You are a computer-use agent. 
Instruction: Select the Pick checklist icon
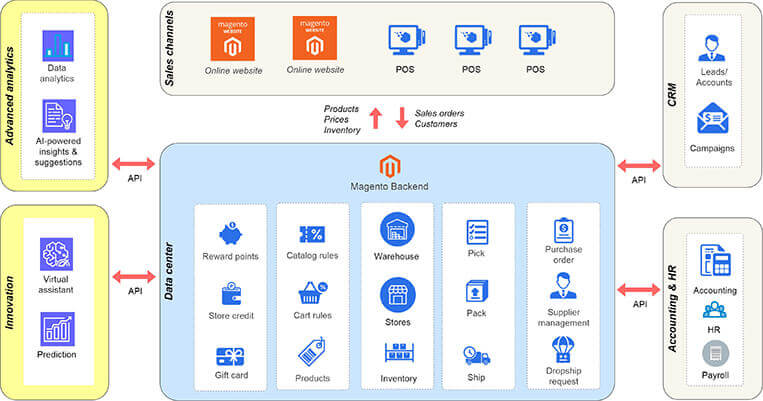477,232
